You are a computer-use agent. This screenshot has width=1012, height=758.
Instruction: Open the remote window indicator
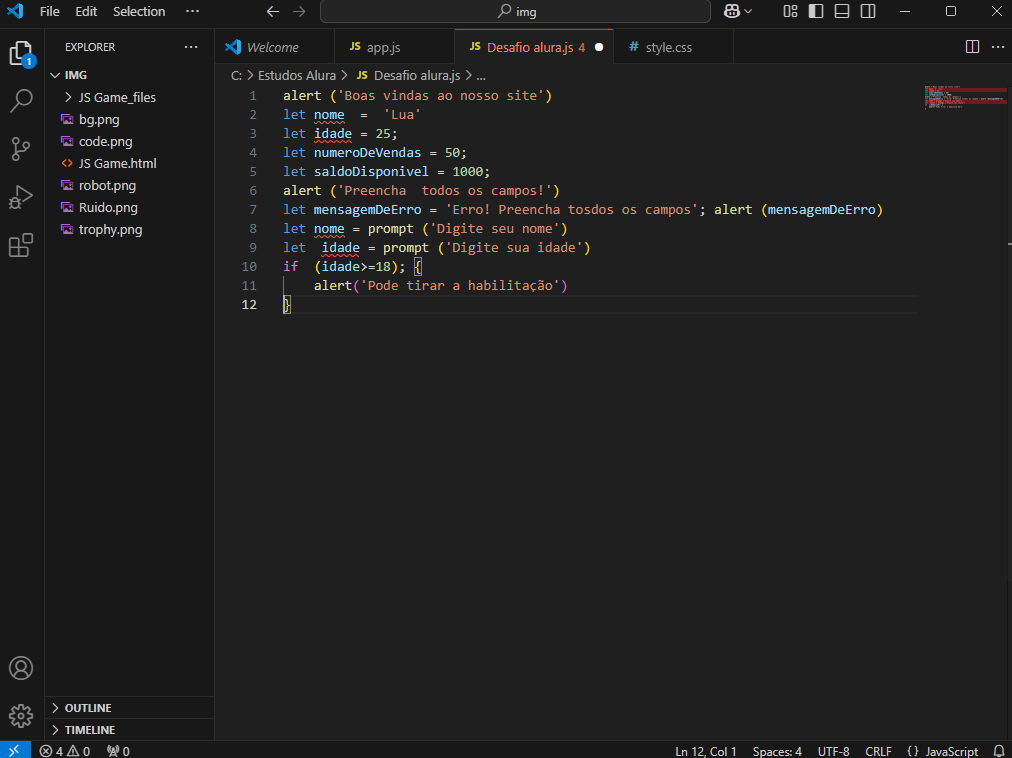pos(15,751)
